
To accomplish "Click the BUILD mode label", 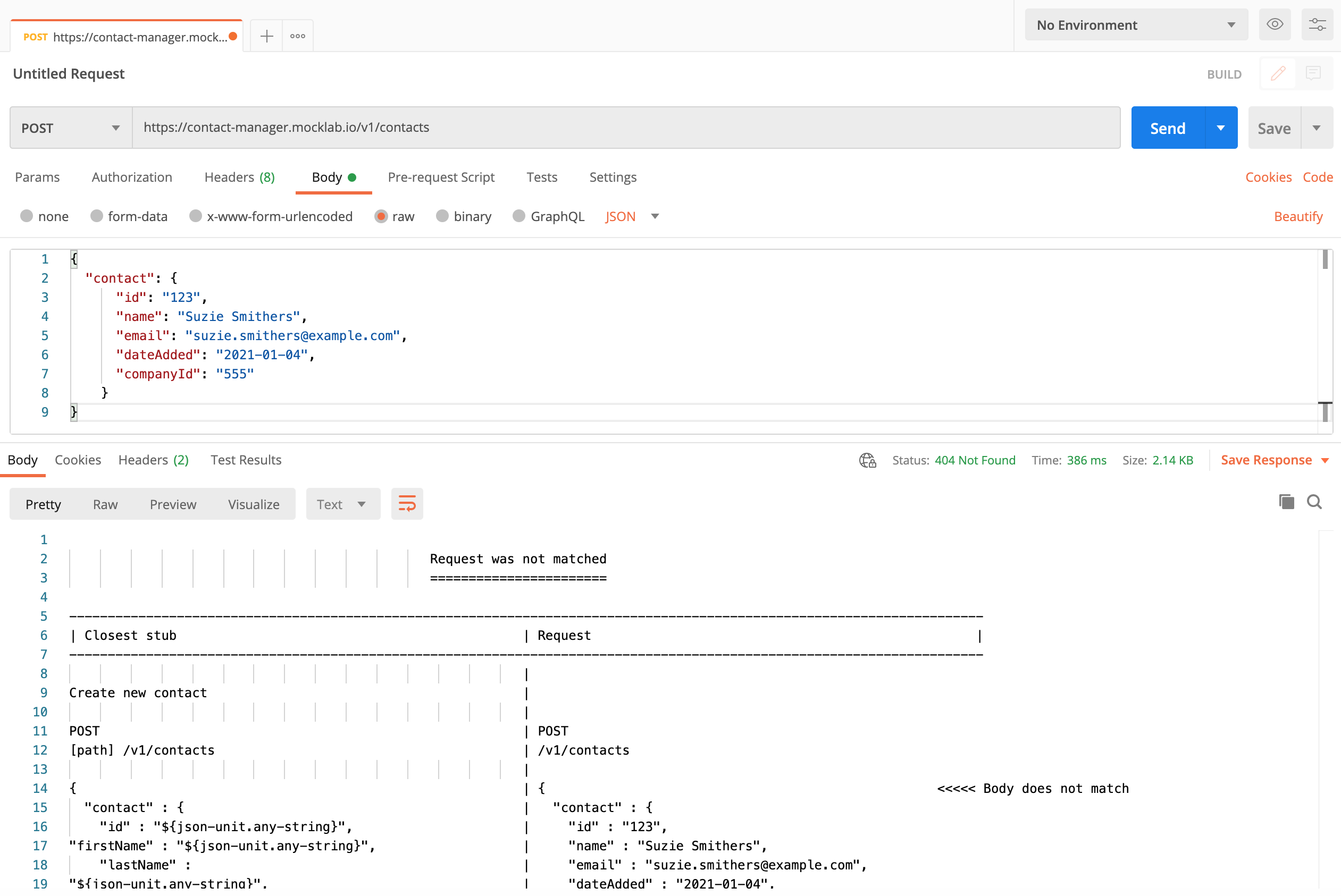I will coord(1224,74).
